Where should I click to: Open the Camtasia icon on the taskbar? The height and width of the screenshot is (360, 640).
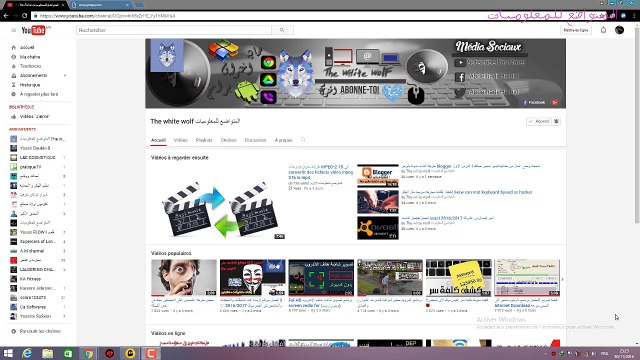coord(151,353)
